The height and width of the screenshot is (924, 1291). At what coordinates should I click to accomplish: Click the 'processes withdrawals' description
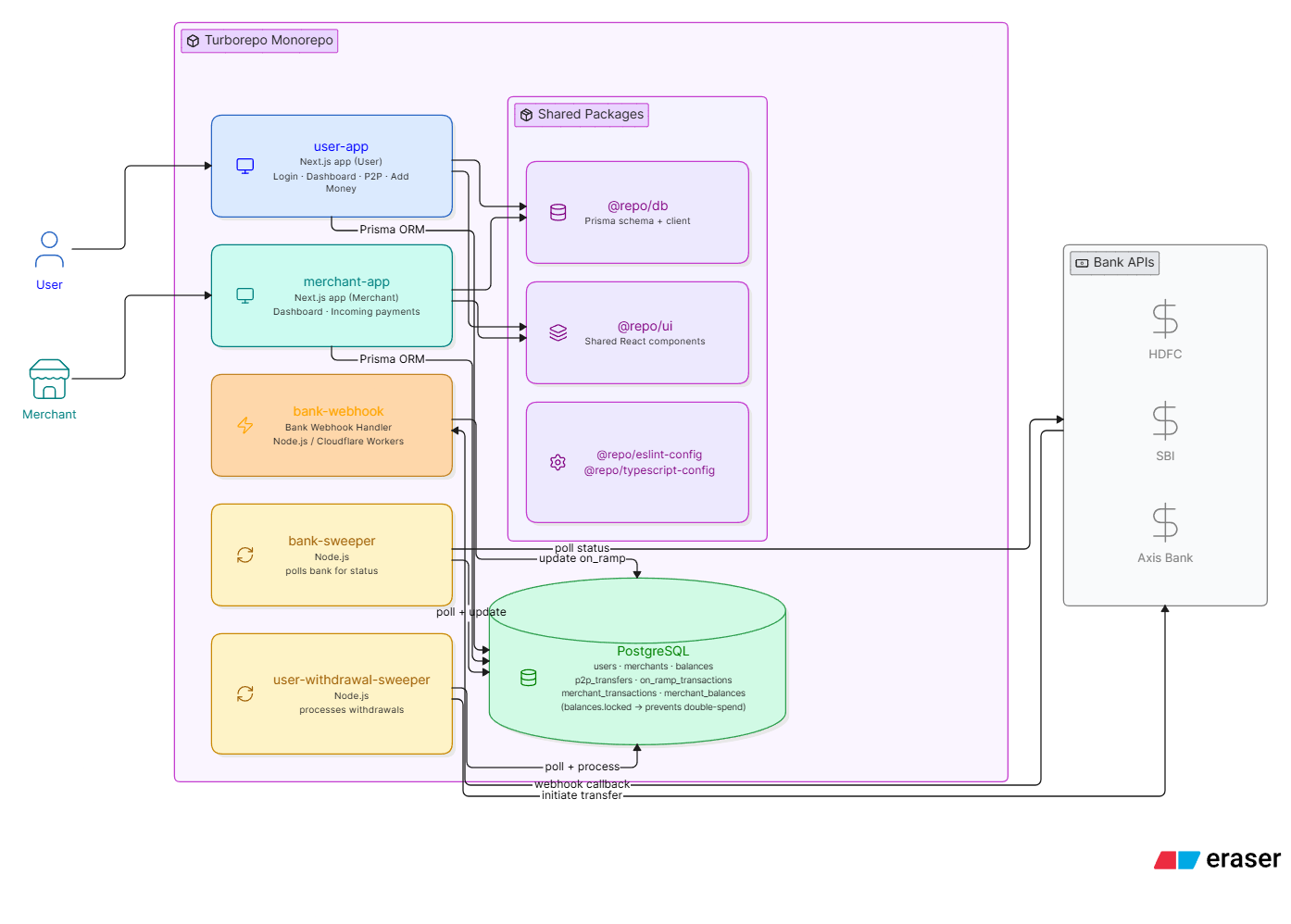click(351, 710)
